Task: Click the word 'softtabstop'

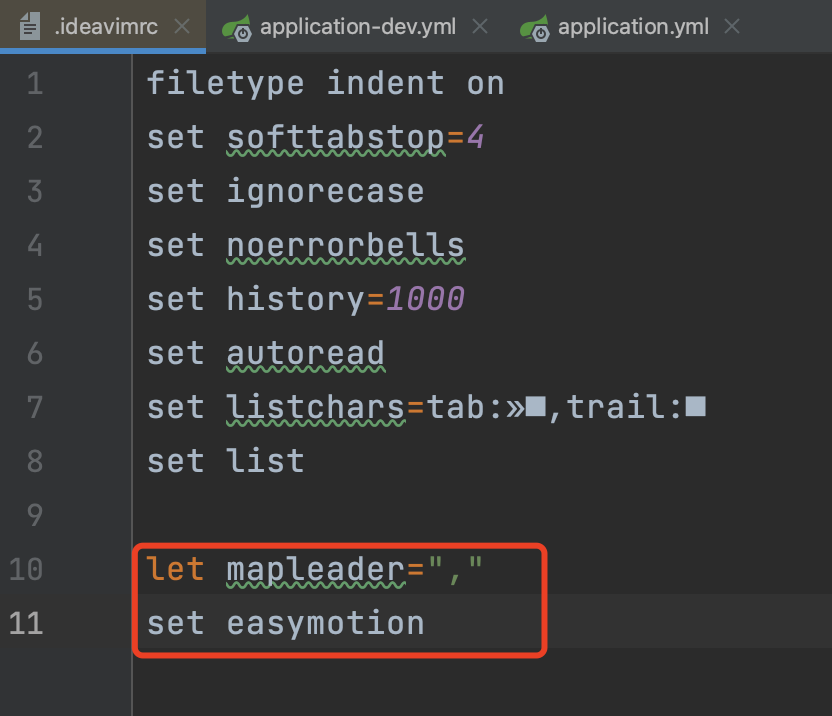Action: pos(336,138)
